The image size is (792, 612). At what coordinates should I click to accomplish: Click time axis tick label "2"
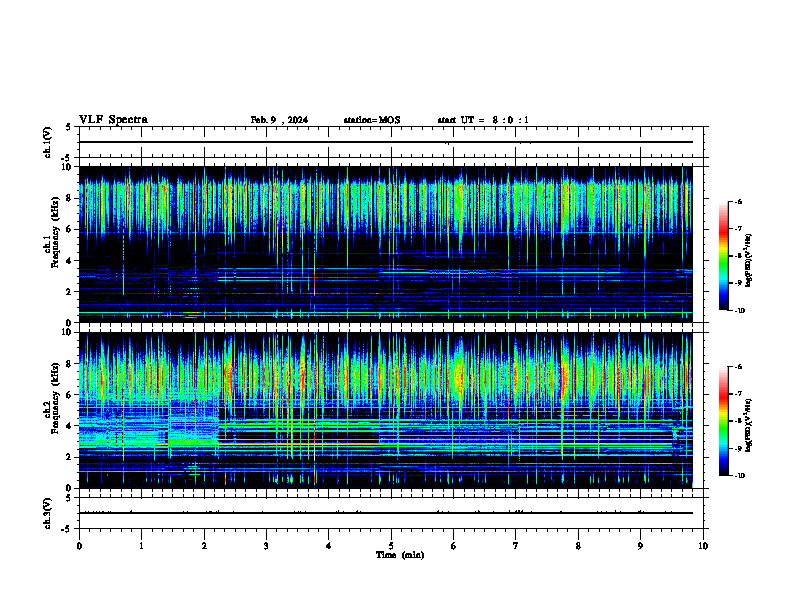click(x=204, y=546)
